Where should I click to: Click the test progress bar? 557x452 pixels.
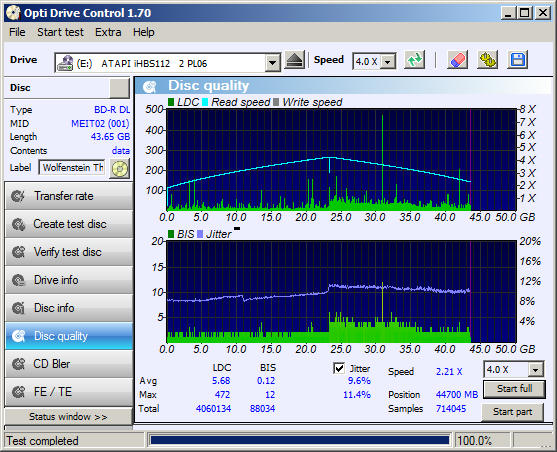click(x=300, y=441)
